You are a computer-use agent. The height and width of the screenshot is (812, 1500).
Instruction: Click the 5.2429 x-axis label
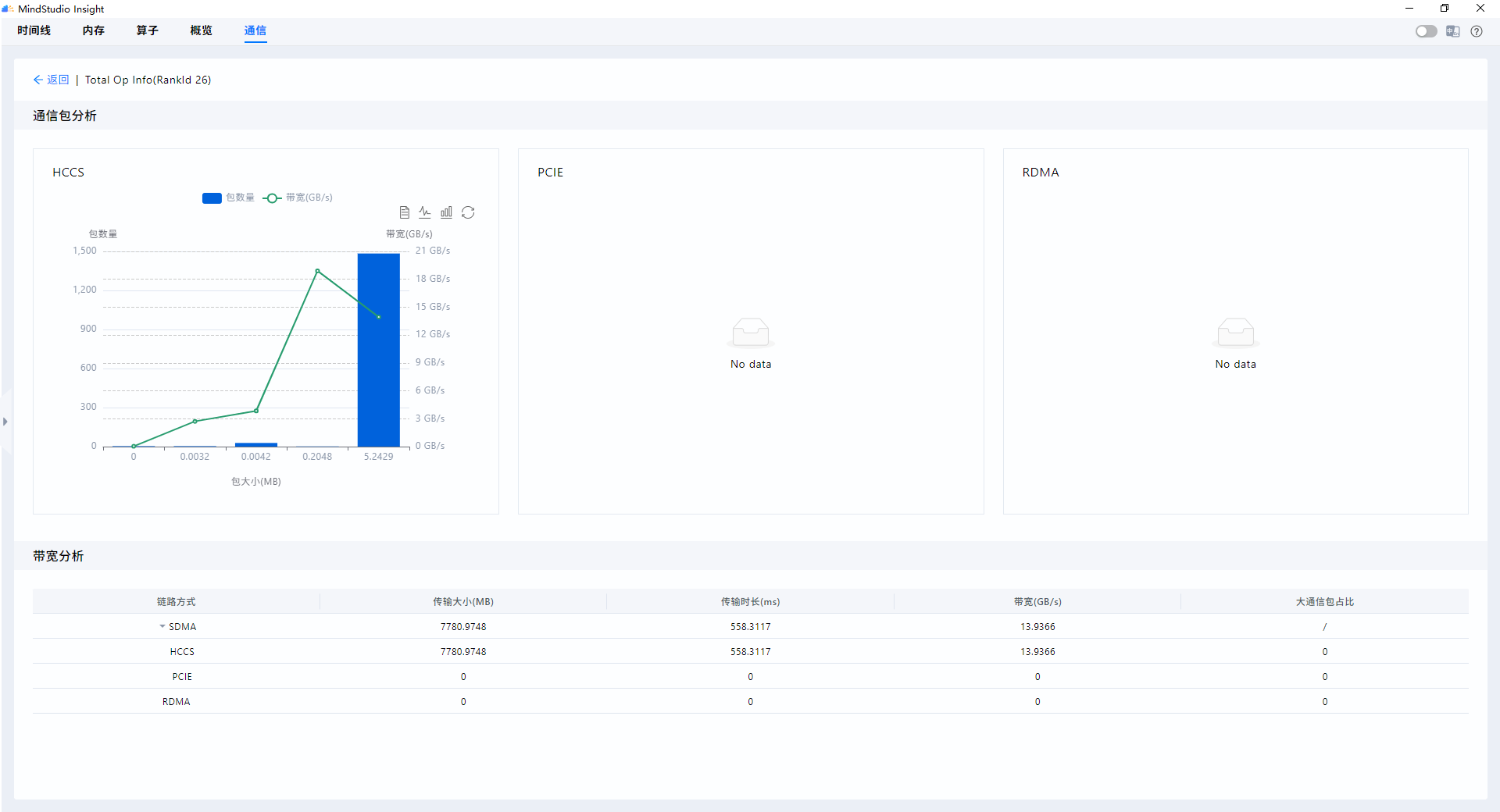coord(379,456)
